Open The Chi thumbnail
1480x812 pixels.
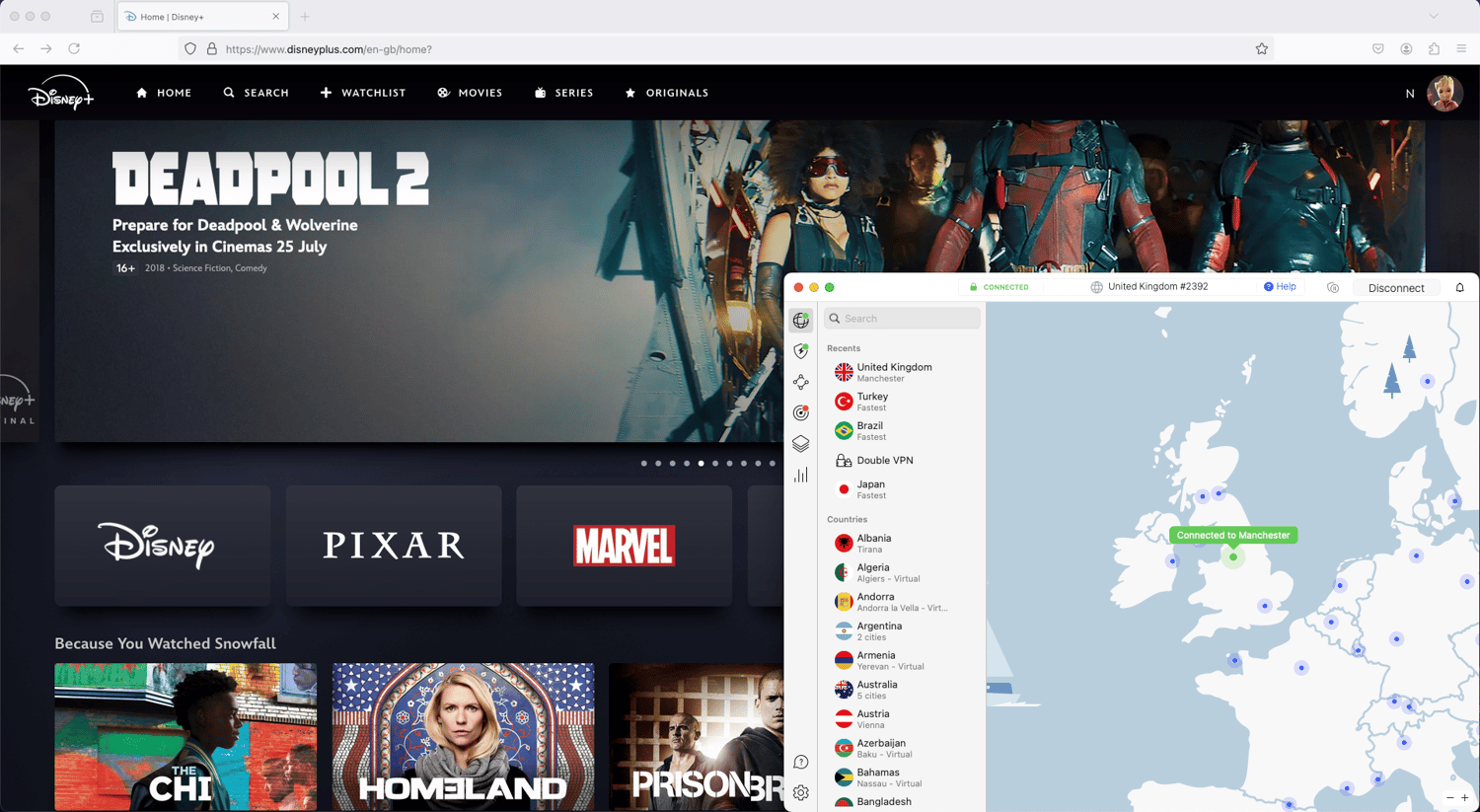pos(185,737)
